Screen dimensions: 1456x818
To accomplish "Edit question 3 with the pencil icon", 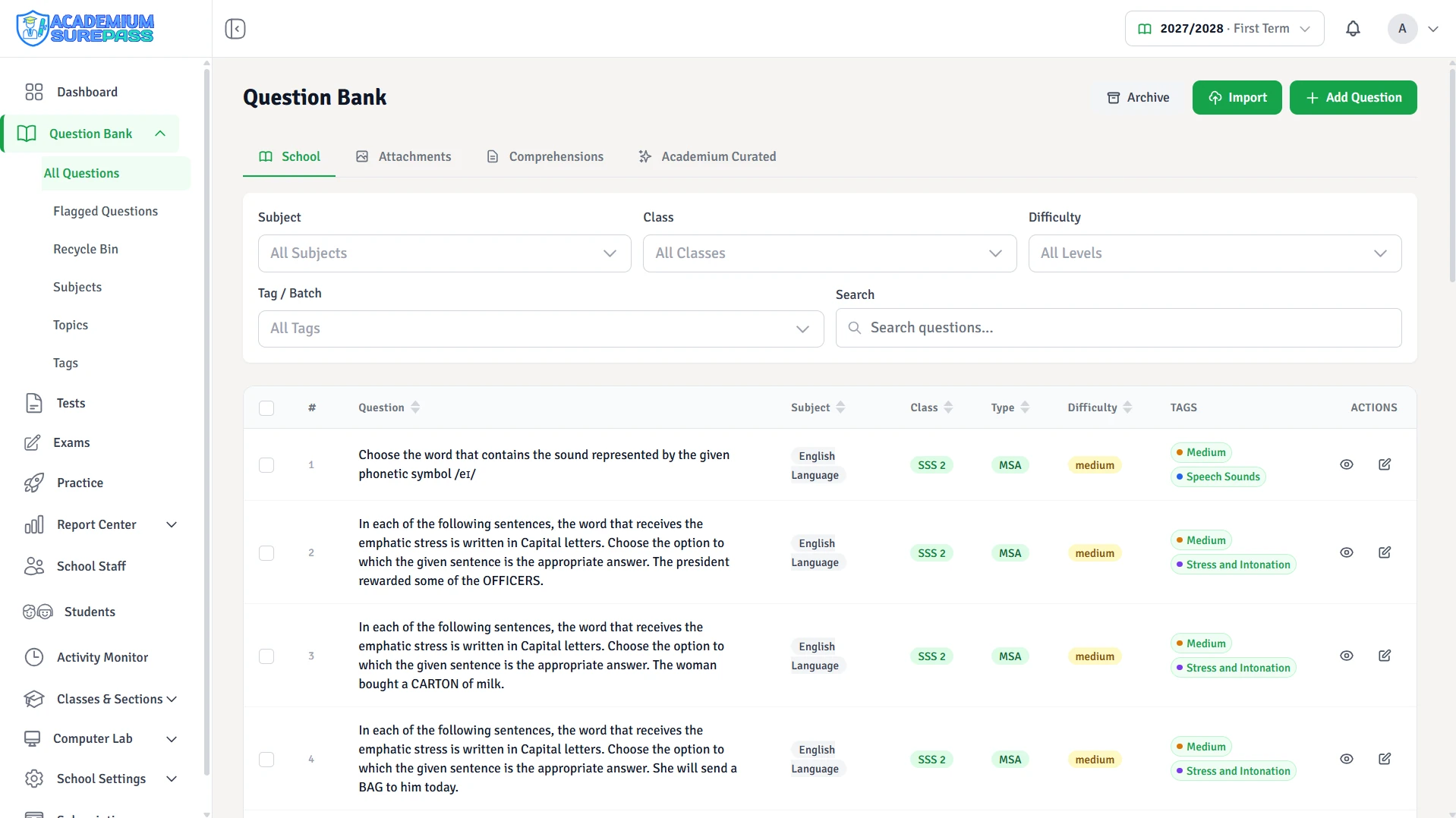I will pos(1385,656).
